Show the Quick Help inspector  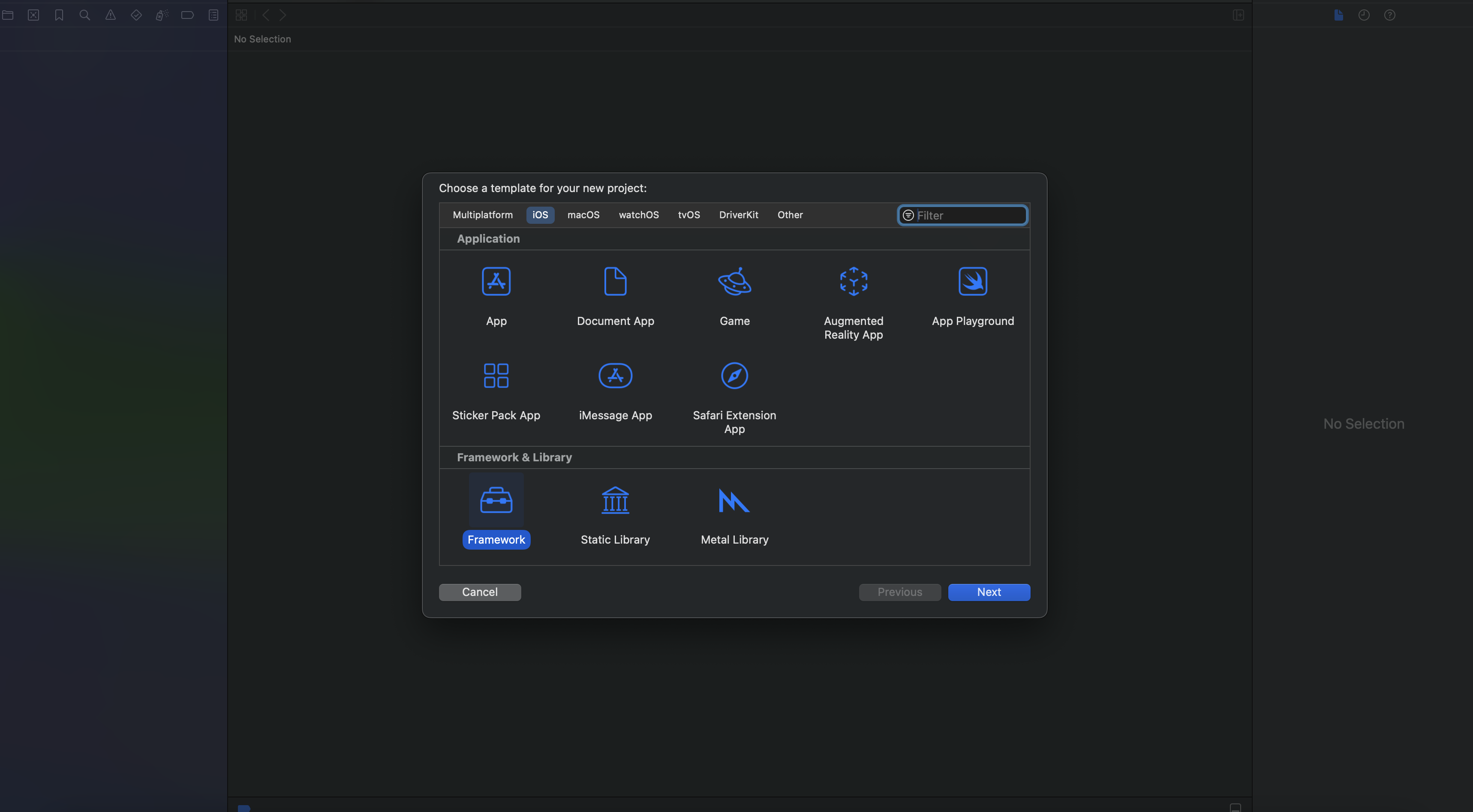1389,15
